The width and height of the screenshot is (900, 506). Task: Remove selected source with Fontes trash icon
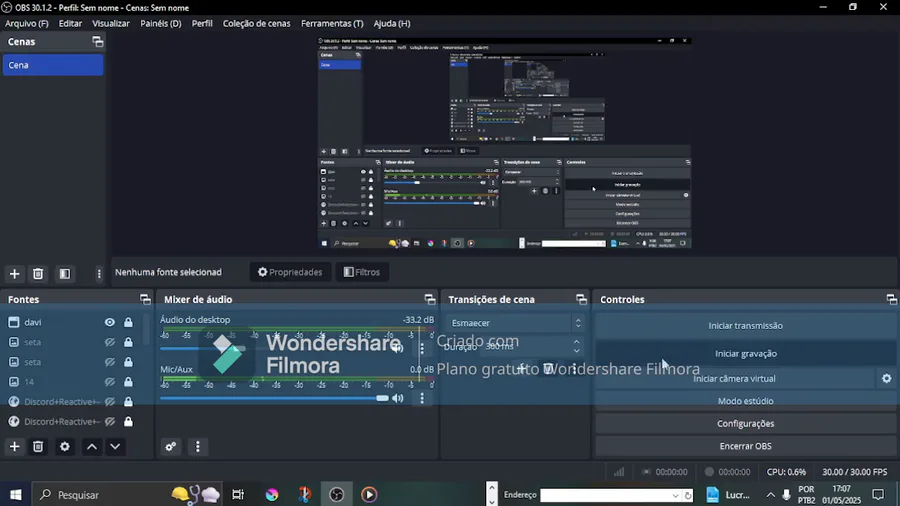tap(38, 446)
